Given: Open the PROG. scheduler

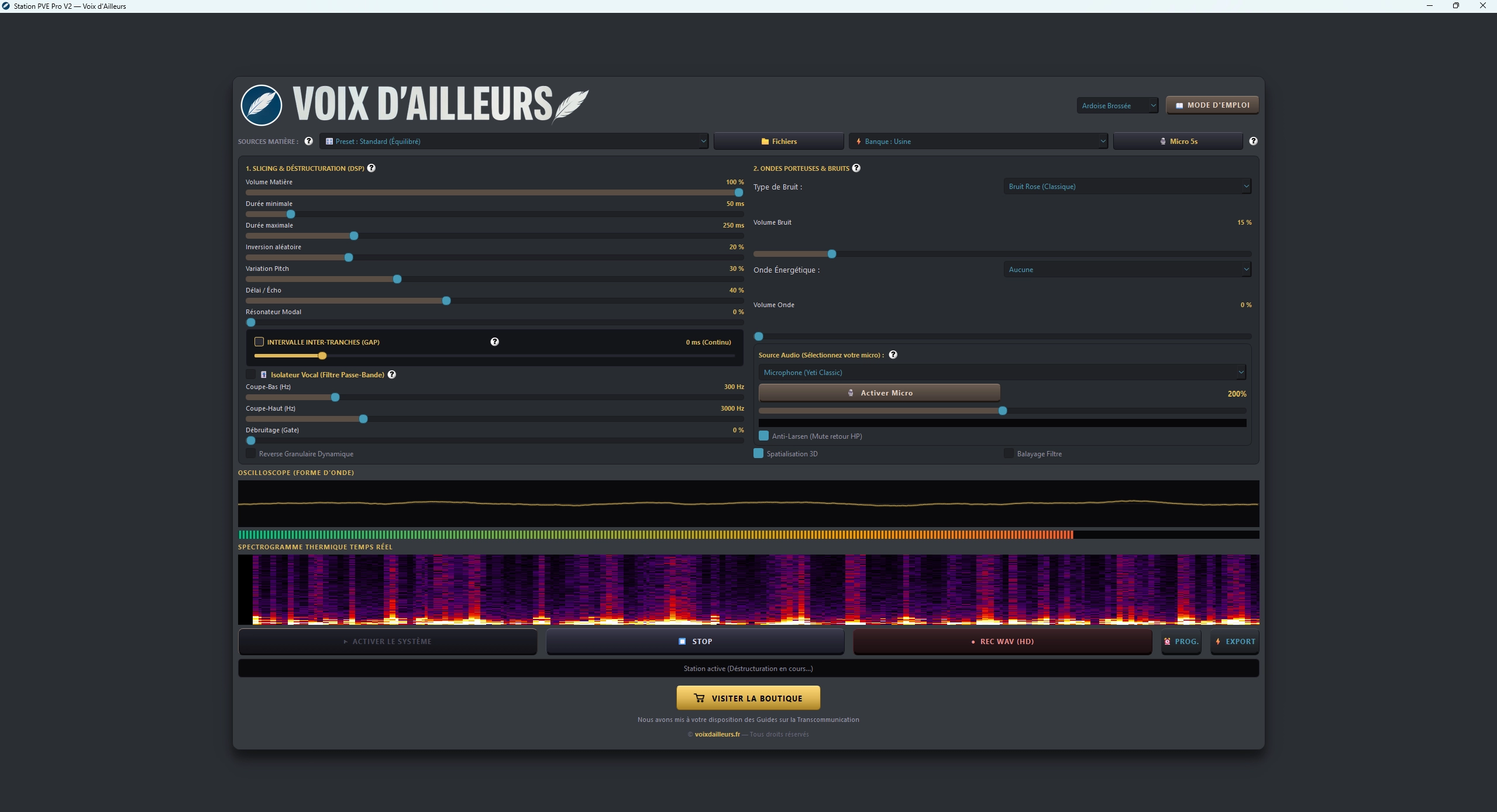Looking at the screenshot, I should click(1181, 641).
